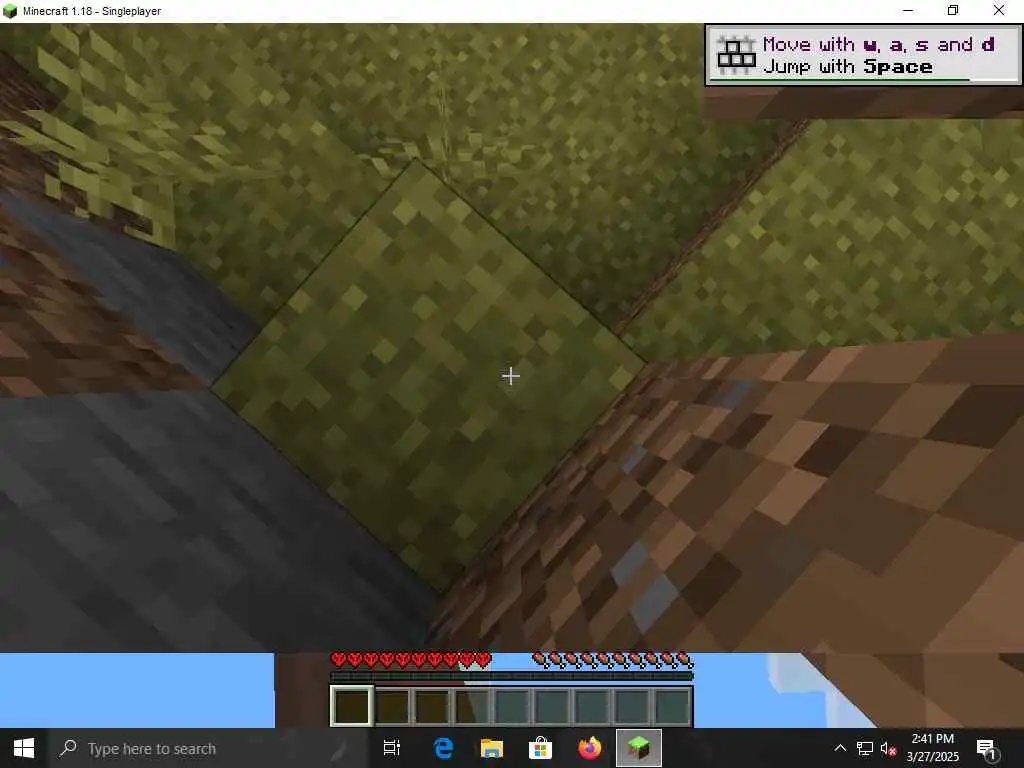Open network status tray icon
This screenshot has width=1024, height=768.
point(865,748)
